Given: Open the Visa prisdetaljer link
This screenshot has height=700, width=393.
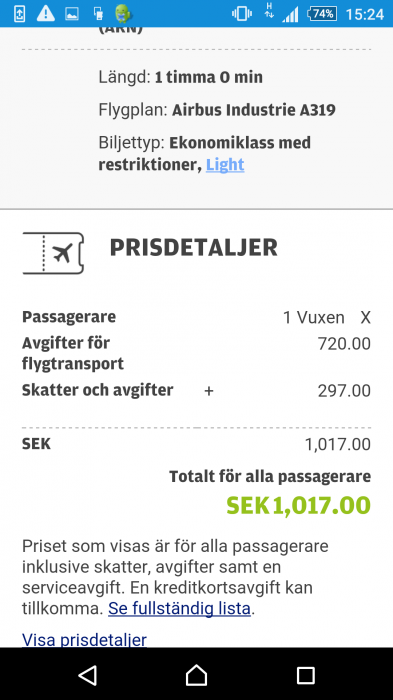Looking at the screenshot, I should [x=84, y=639].
